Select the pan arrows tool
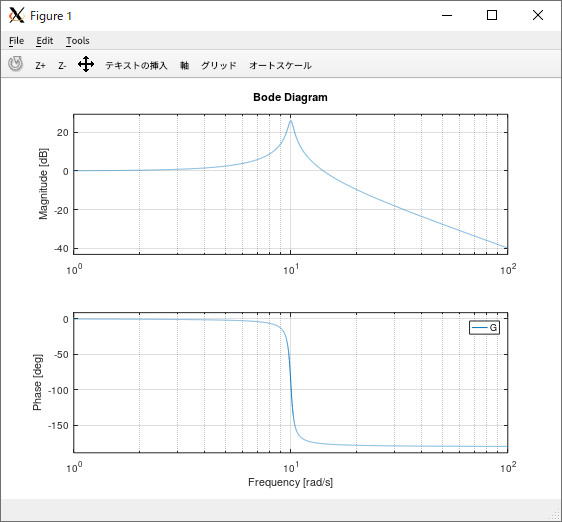This screenshot has width=562, height=522. click(x=86, y=65)
